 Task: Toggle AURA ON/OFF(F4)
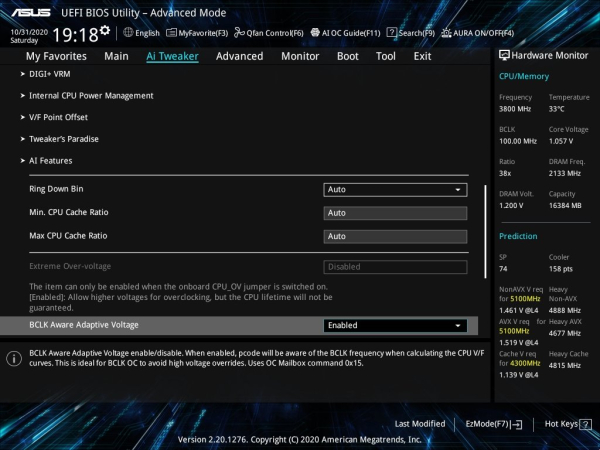[x=484, y=33]
